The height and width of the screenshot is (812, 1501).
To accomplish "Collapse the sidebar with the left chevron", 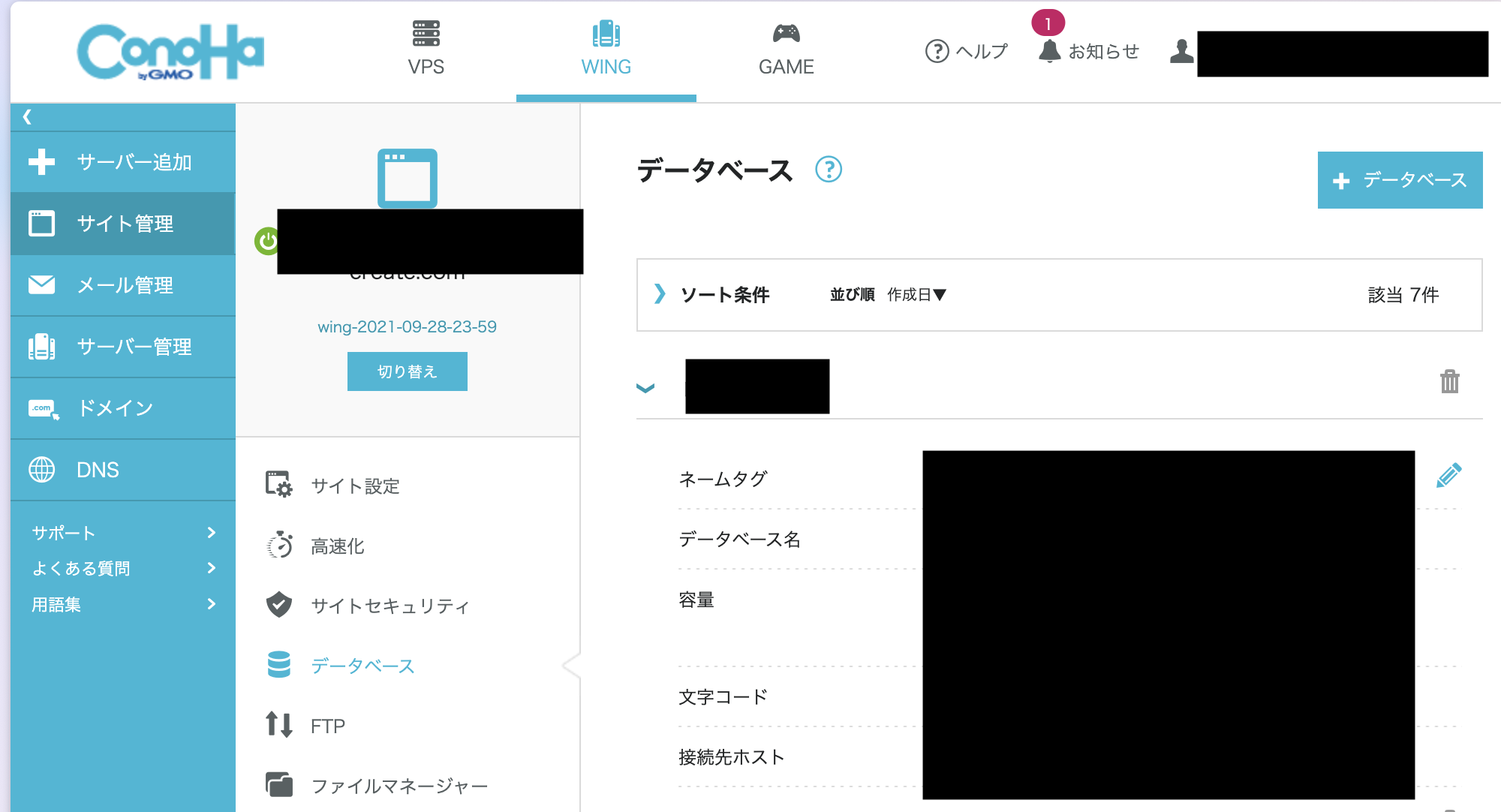I will [28, 116].
